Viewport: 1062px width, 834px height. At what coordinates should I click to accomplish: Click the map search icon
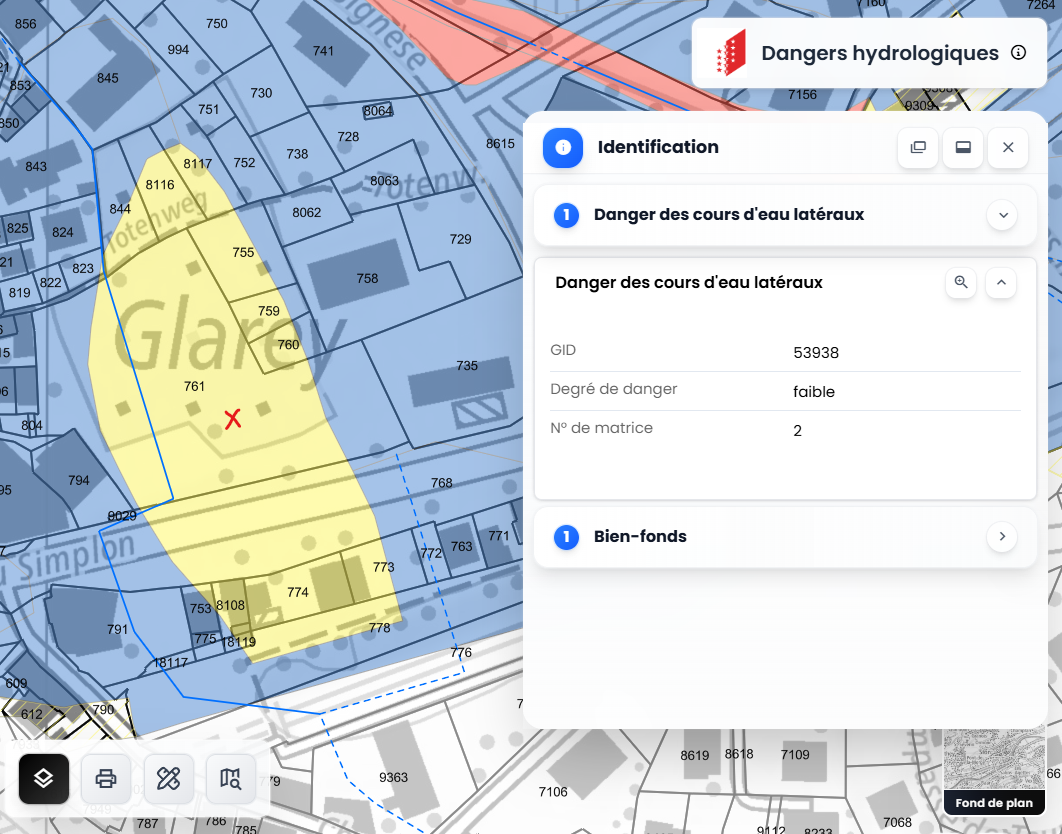(x=231, y=778)
